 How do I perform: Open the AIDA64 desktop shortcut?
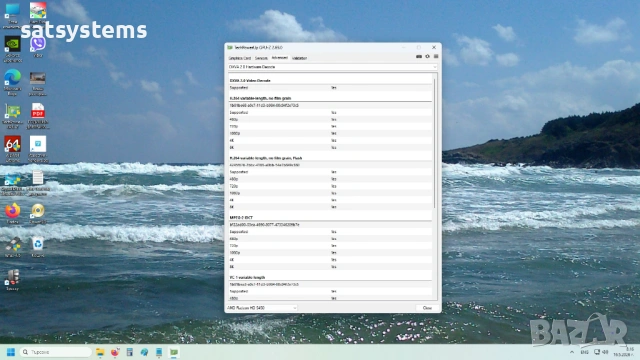(13, 149)
